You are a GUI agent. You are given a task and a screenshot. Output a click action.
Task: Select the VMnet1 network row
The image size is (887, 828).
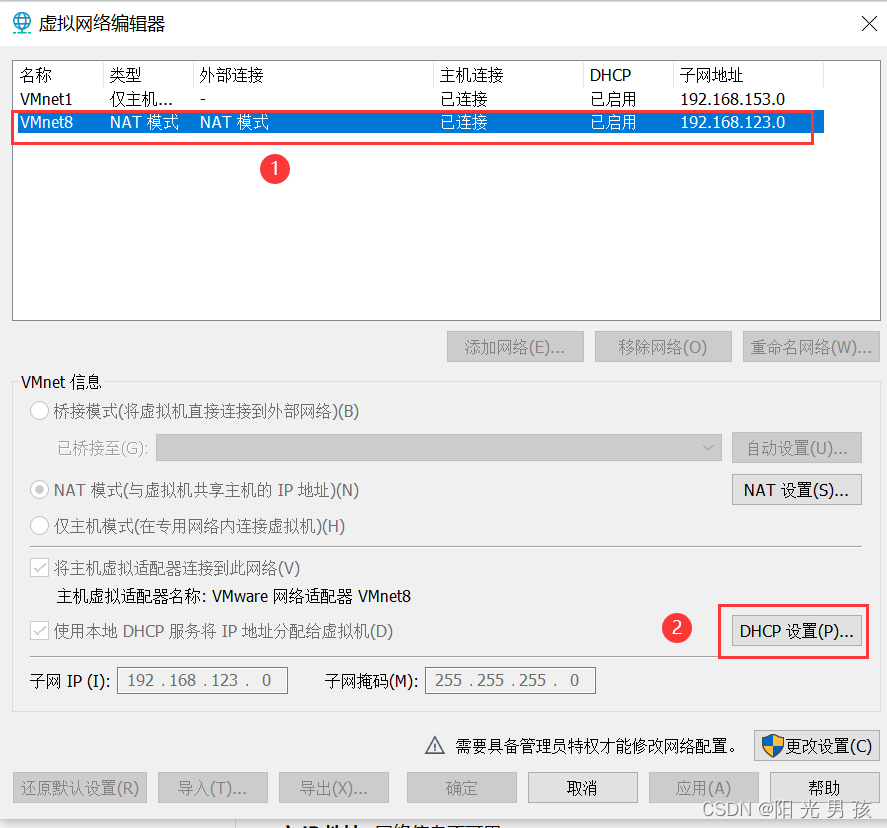pyautogui.click(x=420, y=99)
